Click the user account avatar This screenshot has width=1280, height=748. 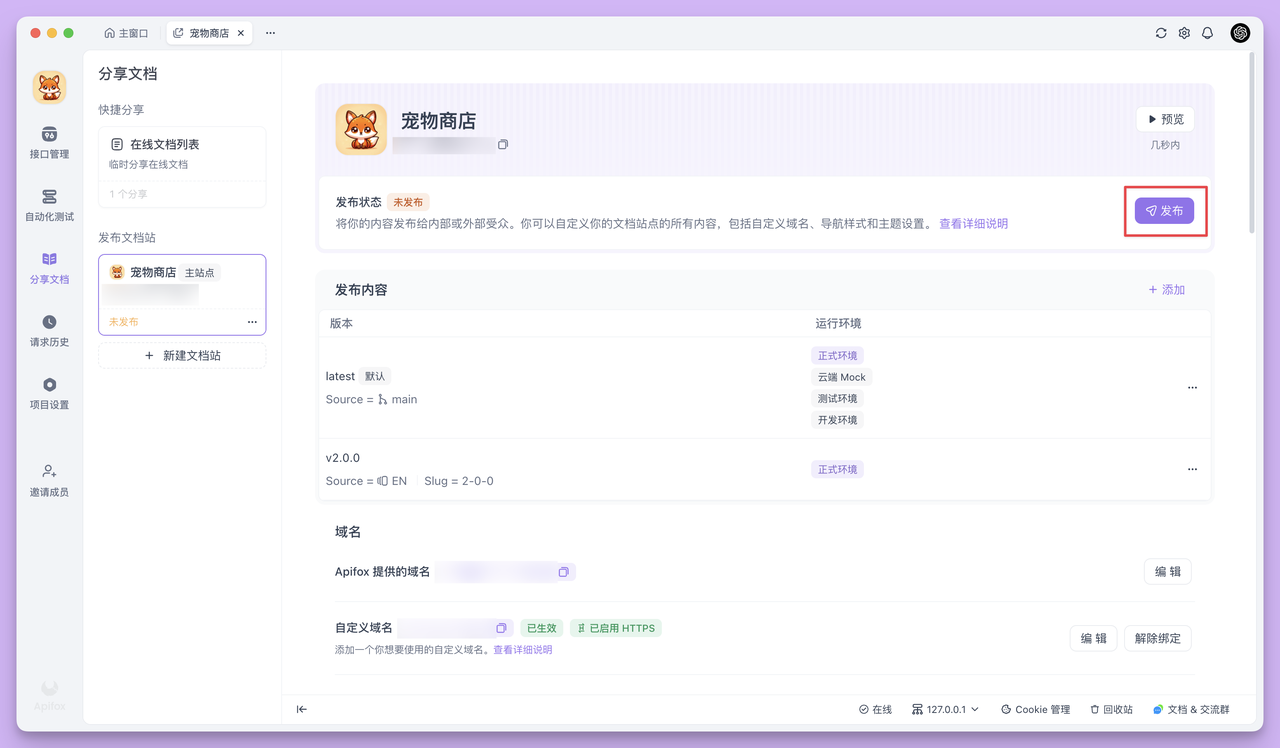[1240, 33]
